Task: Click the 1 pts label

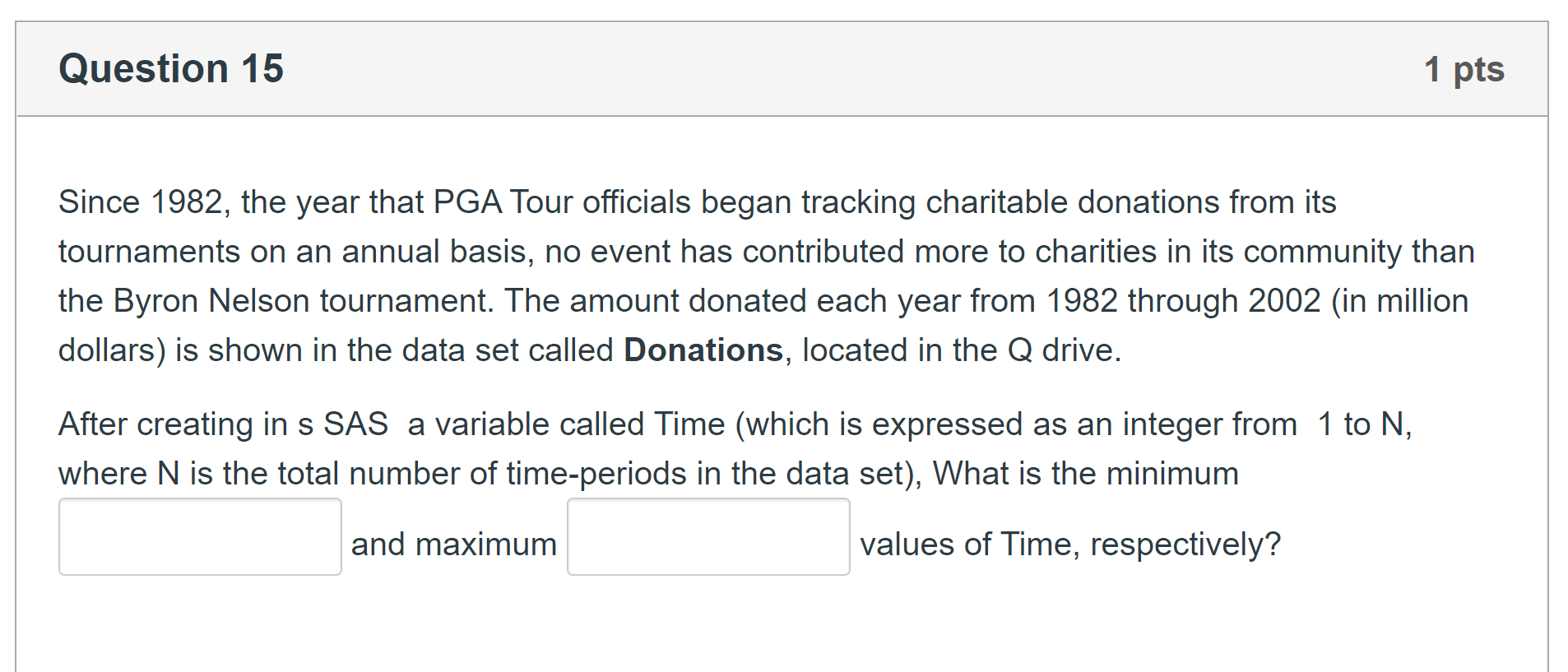Action: tap(1464, 70)
